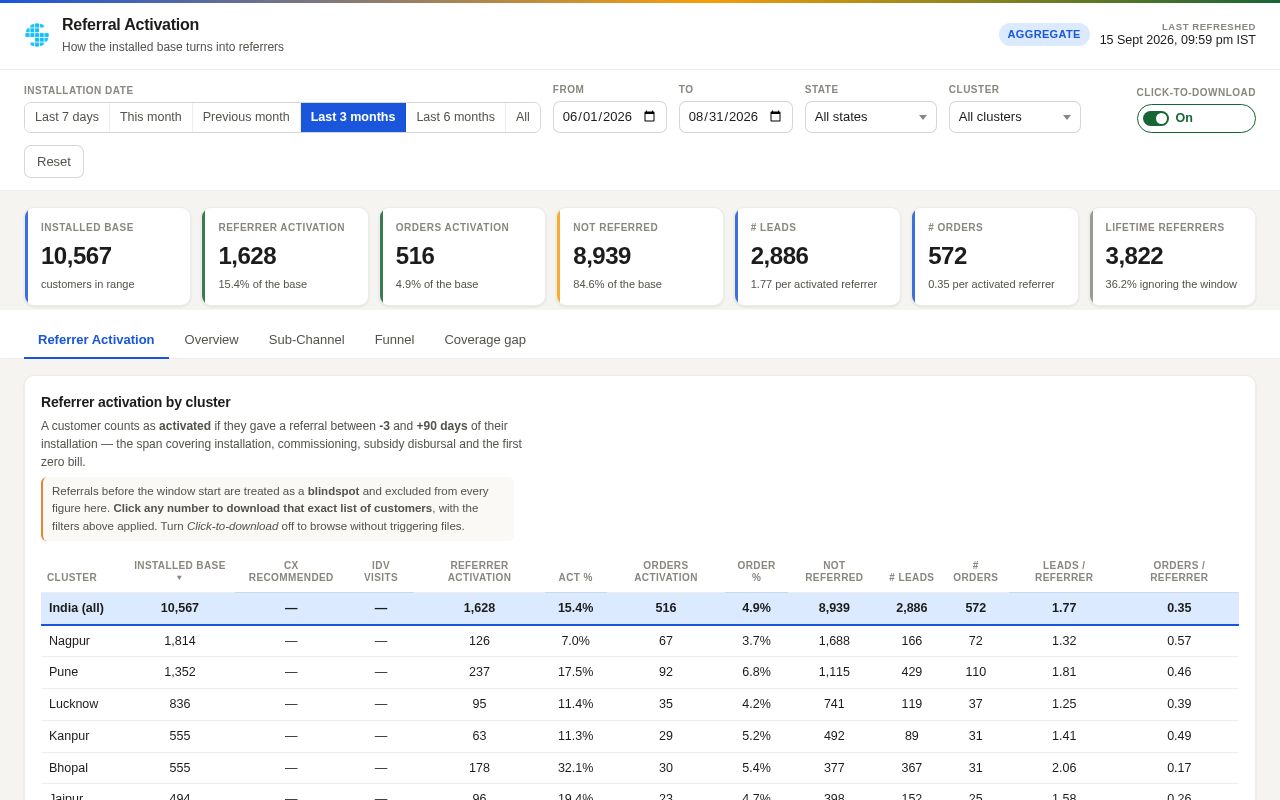The width and height of the screenshot is (1280, 800).
Task: Click Nagpur orders activation 67
Action: point(666,641)
